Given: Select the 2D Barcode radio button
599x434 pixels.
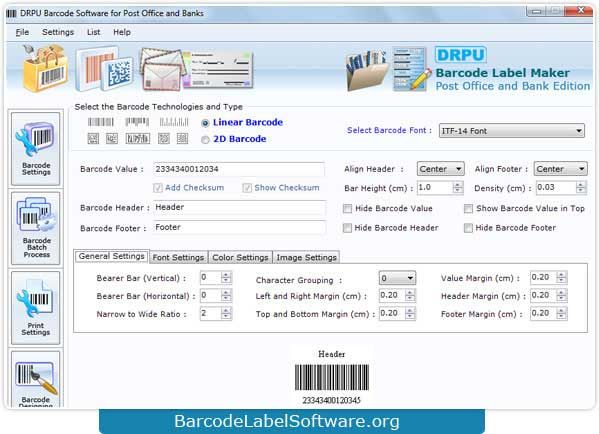Looking at the screenshot, I should (x=205, y=140).
